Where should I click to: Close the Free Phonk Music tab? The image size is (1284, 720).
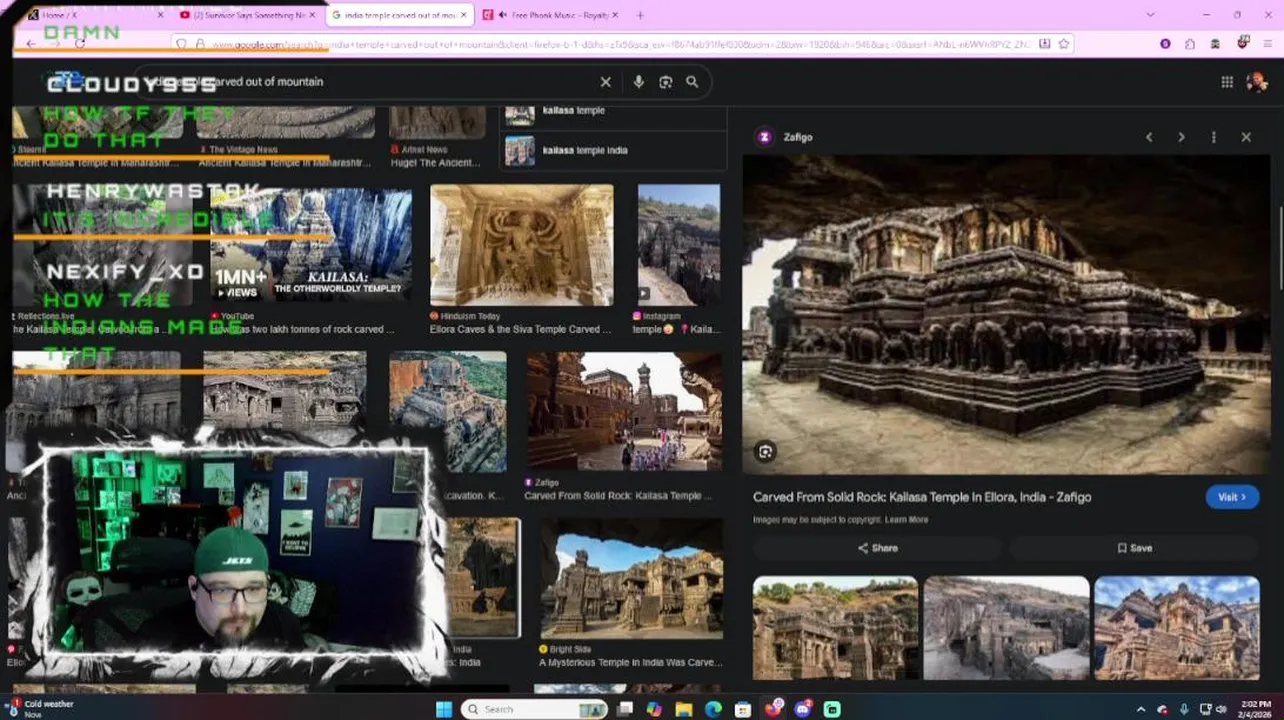pos(614,15)
